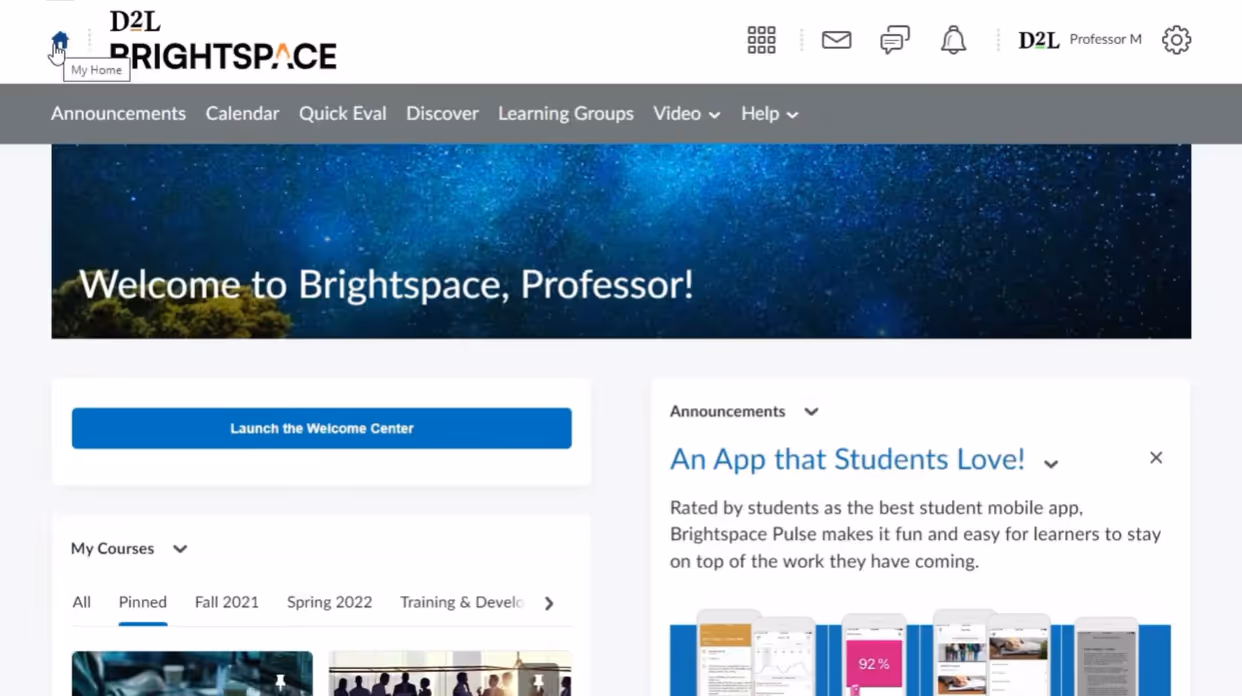Show more course tabs with right arrow
The image size is (1242, 696).
(x=549, y=603)
